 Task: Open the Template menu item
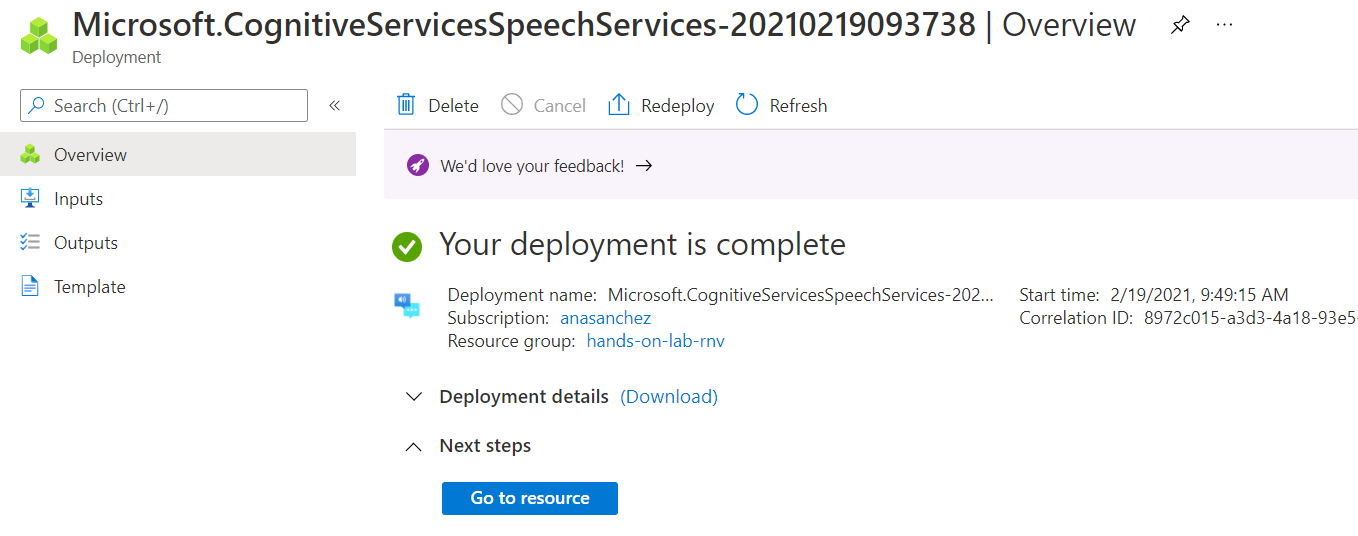click(x=178, y=287)
